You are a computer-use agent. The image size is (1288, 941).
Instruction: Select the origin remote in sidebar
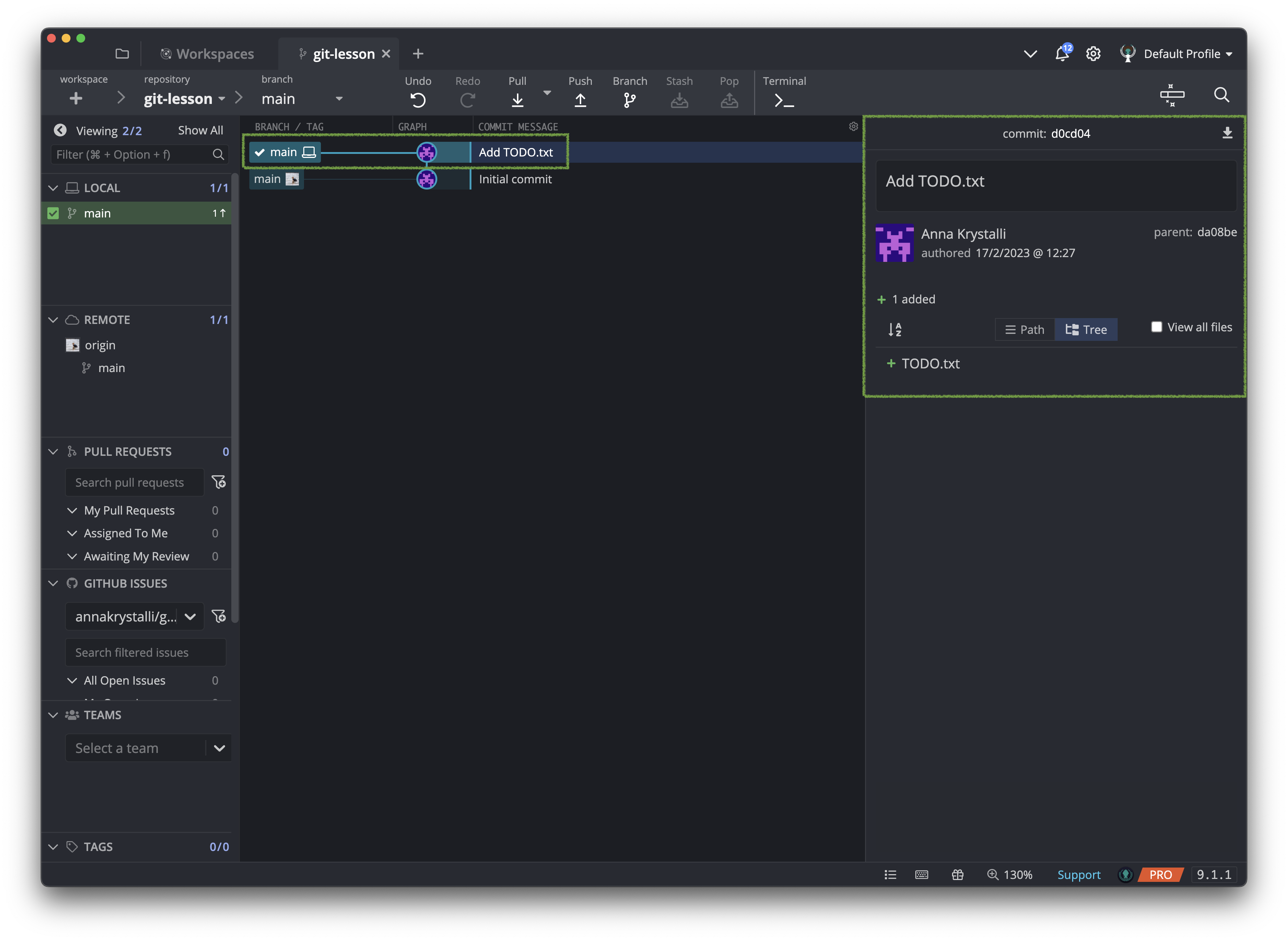[100, 345]
